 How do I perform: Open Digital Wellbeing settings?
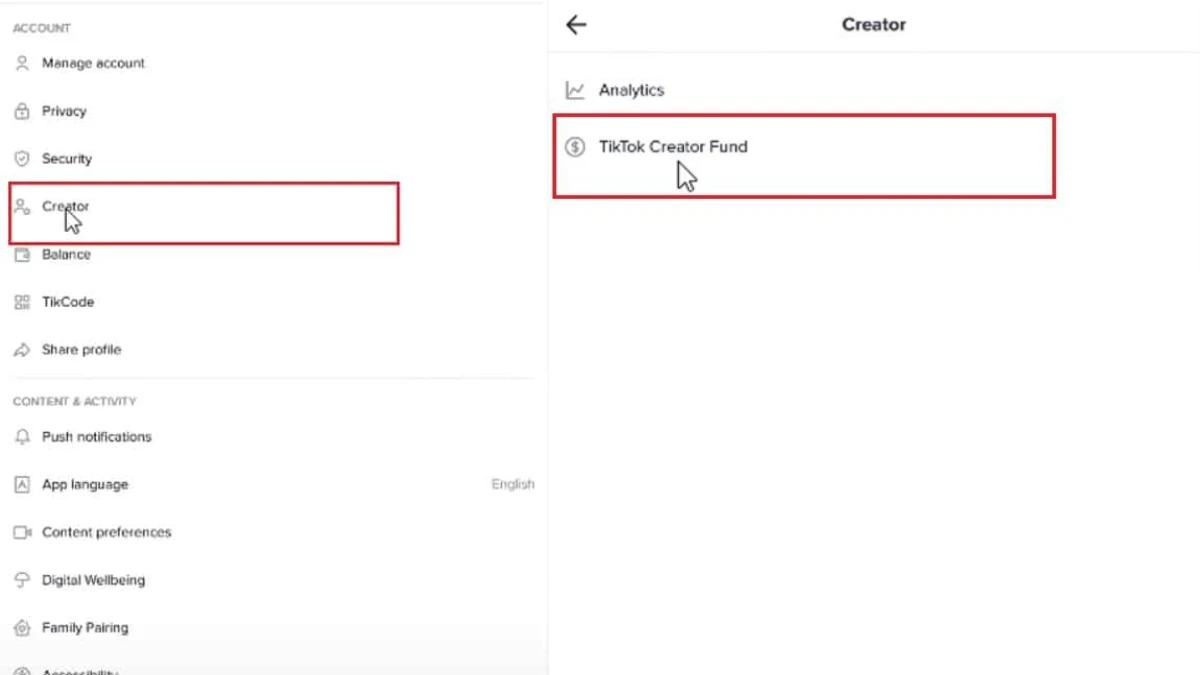(x=273, y=580)
